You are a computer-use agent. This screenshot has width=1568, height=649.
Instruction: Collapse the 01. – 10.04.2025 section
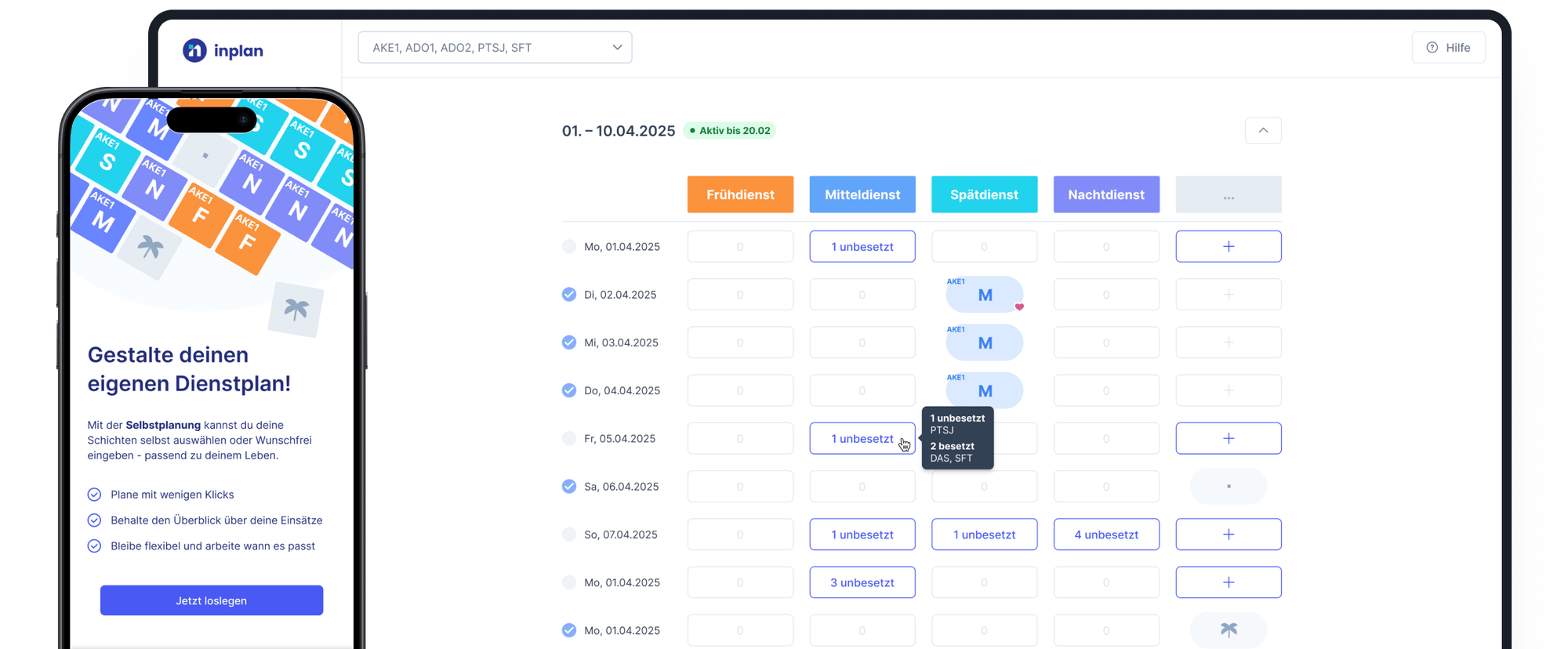click(1263, 130)
